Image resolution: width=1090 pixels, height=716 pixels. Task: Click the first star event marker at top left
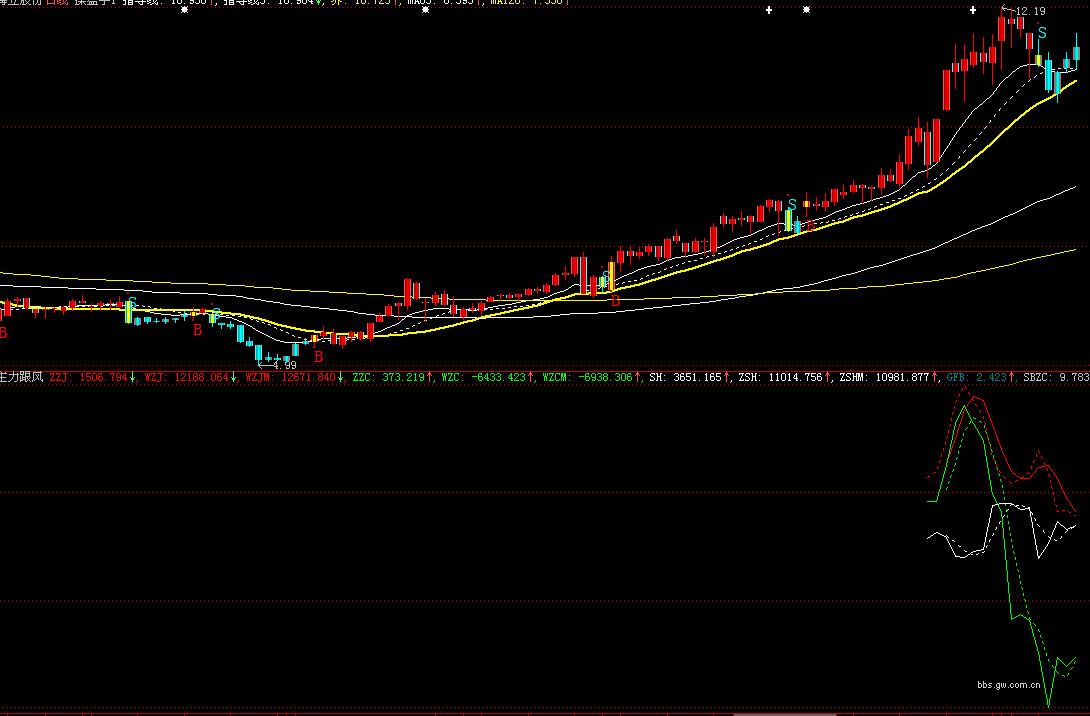tap(184, 10)
